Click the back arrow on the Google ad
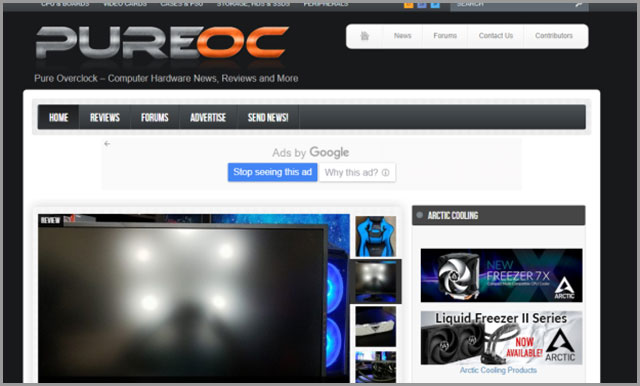Viewport: 640px width, 386px height. tap(107, 144)
